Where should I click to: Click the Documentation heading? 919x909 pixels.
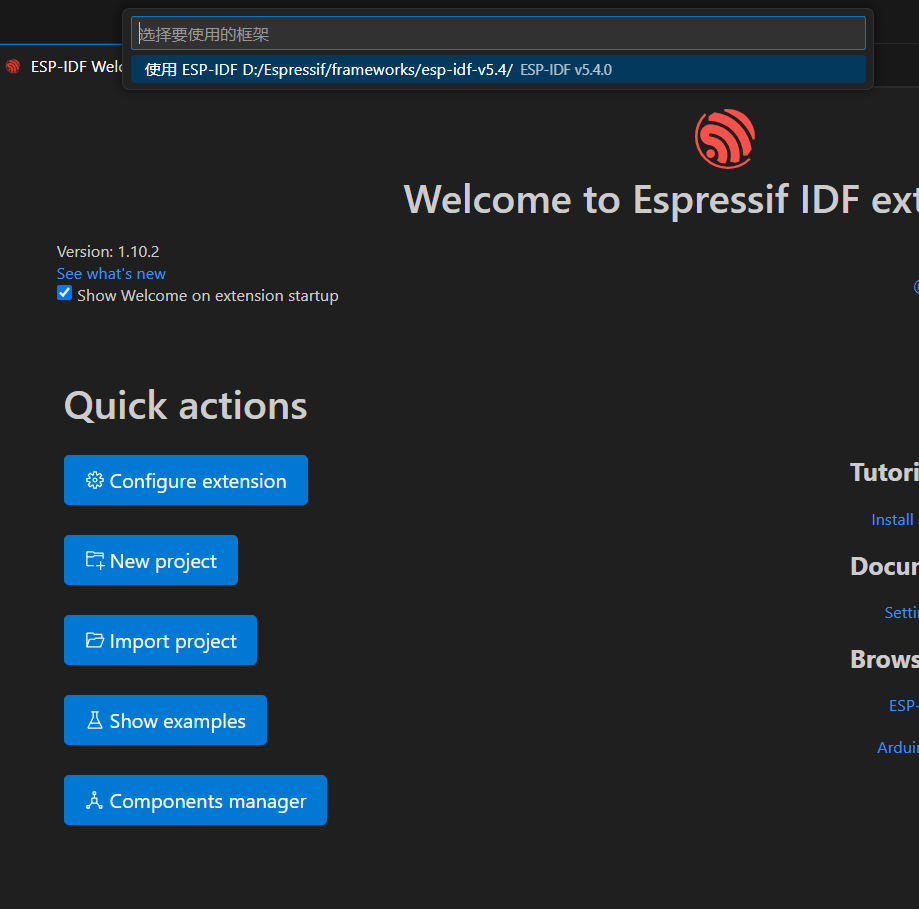pyautogui.click(x=884, y=566)
